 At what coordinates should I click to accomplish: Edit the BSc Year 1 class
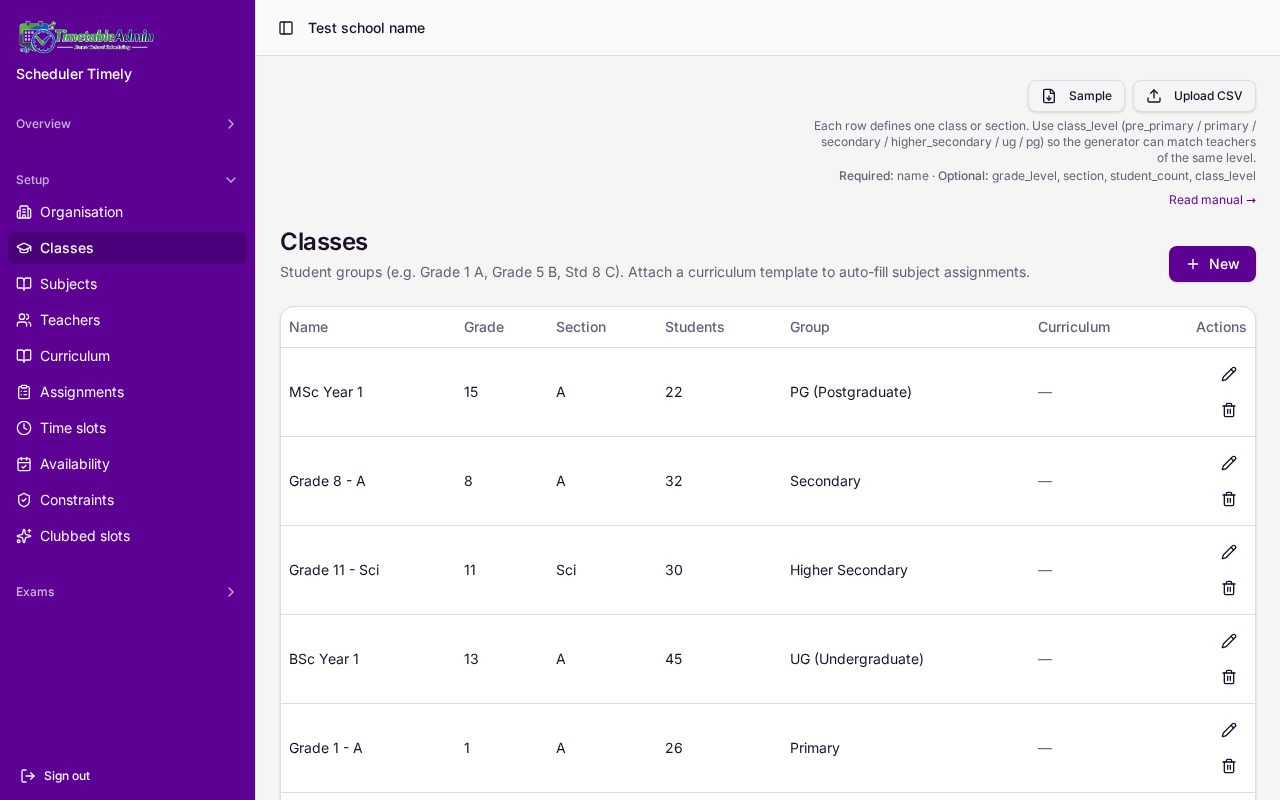(1229, 641)
